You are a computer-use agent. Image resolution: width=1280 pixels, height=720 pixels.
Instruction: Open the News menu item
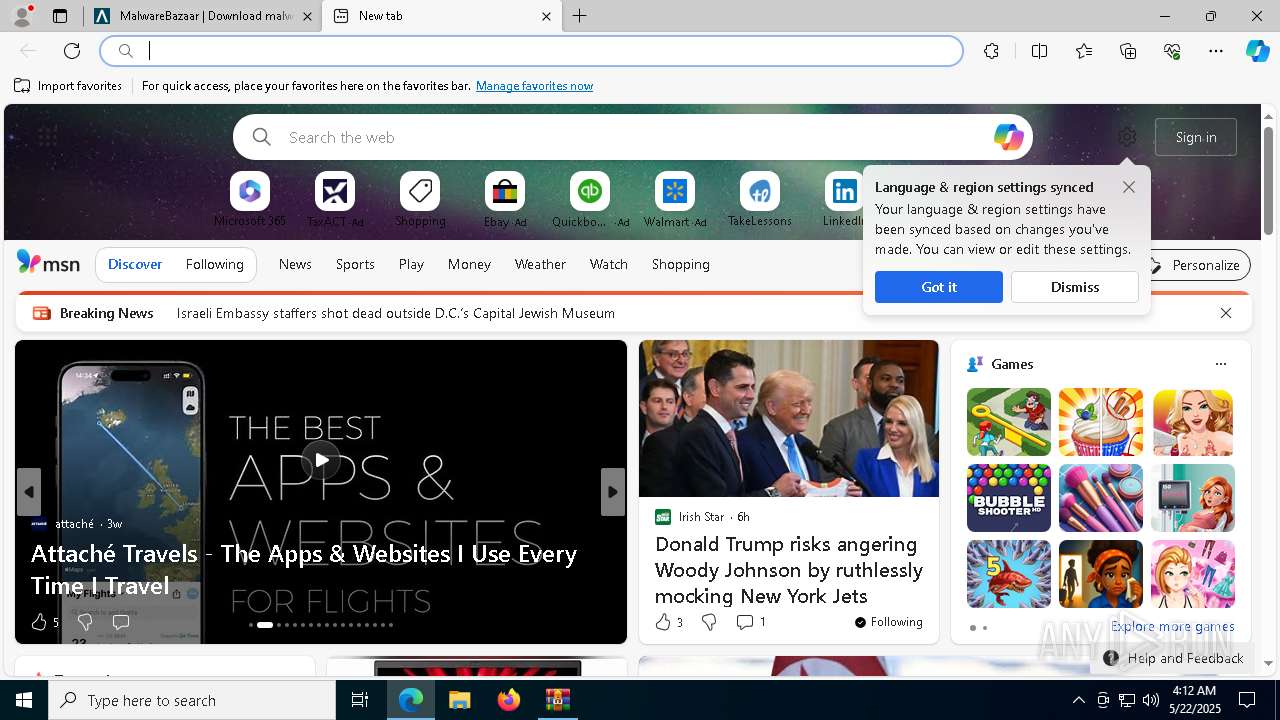pyautogui.click(x=295, y=264)
